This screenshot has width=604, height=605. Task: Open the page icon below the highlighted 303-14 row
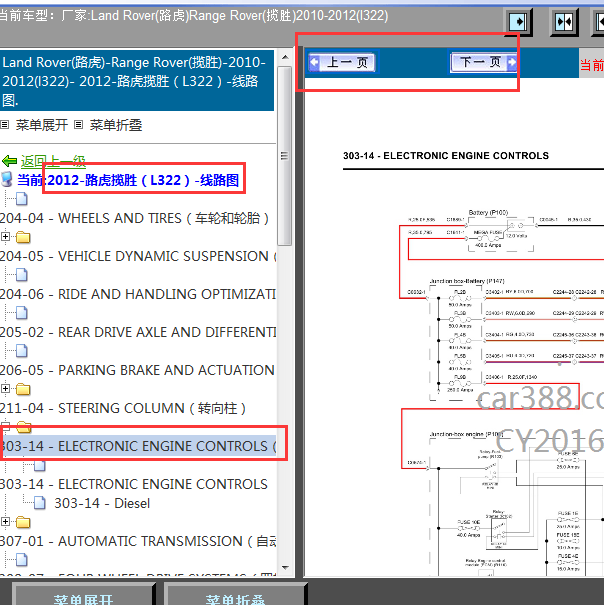tap(39, 465)
